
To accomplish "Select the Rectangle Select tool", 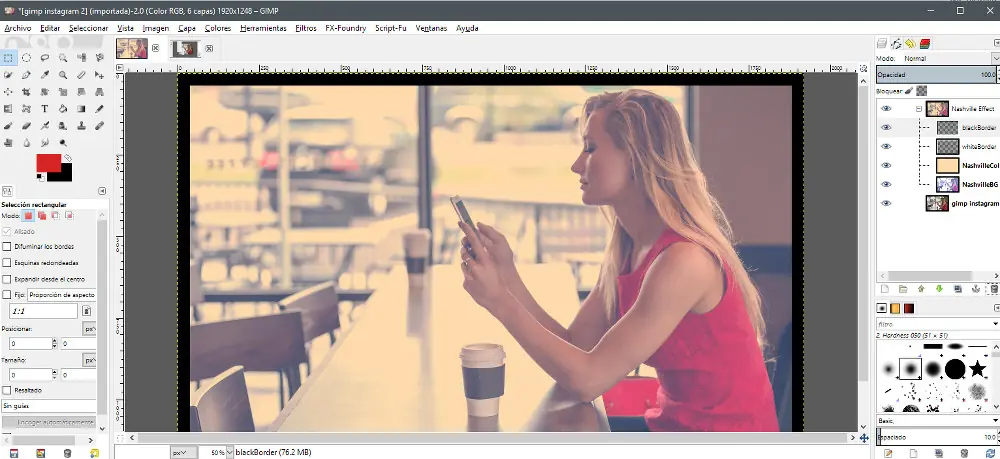I will [x=8, y=57].
